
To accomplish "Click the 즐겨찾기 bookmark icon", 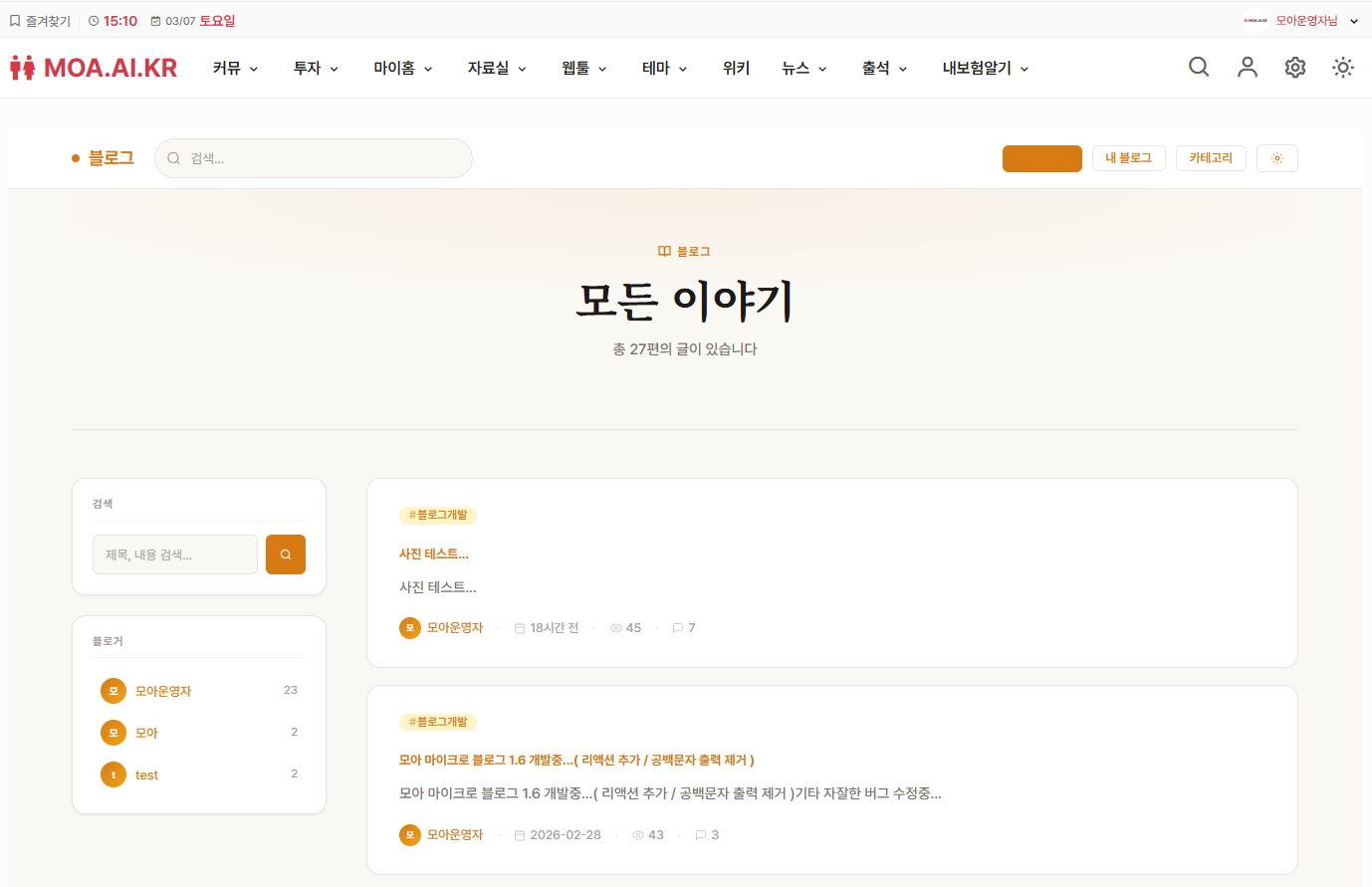I will (15, 21).
